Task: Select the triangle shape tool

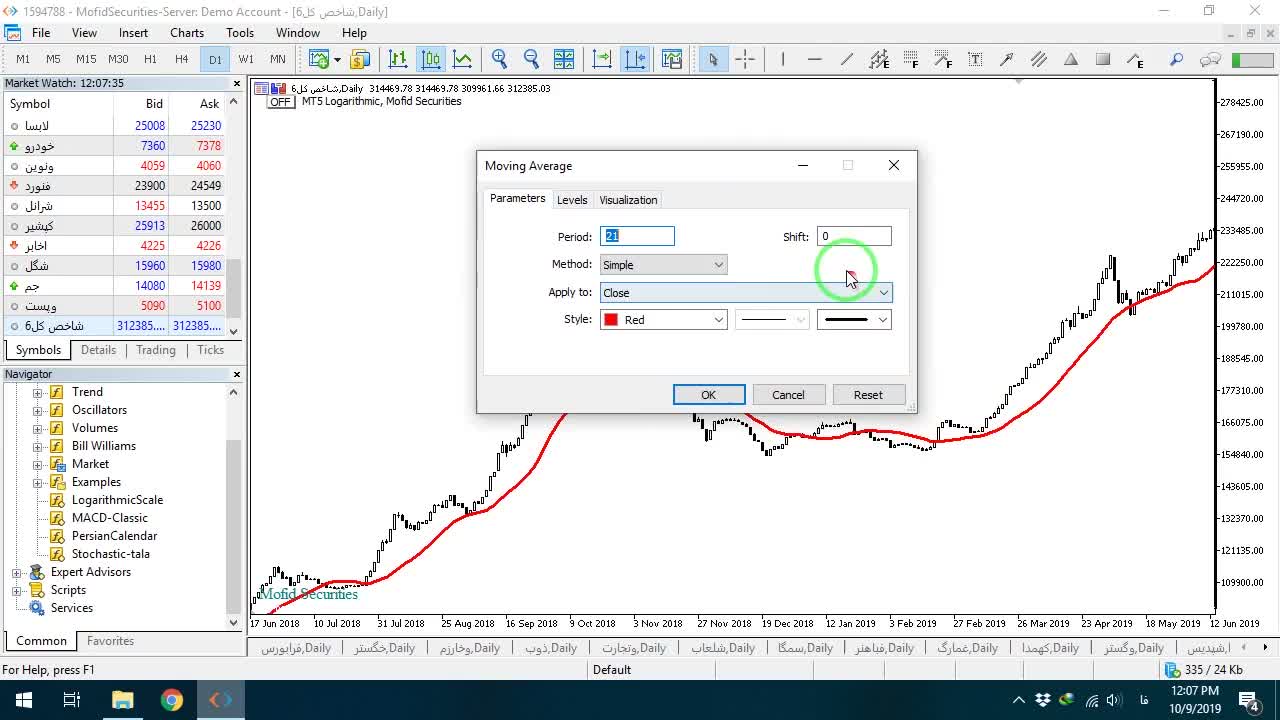Action: 1071,59
